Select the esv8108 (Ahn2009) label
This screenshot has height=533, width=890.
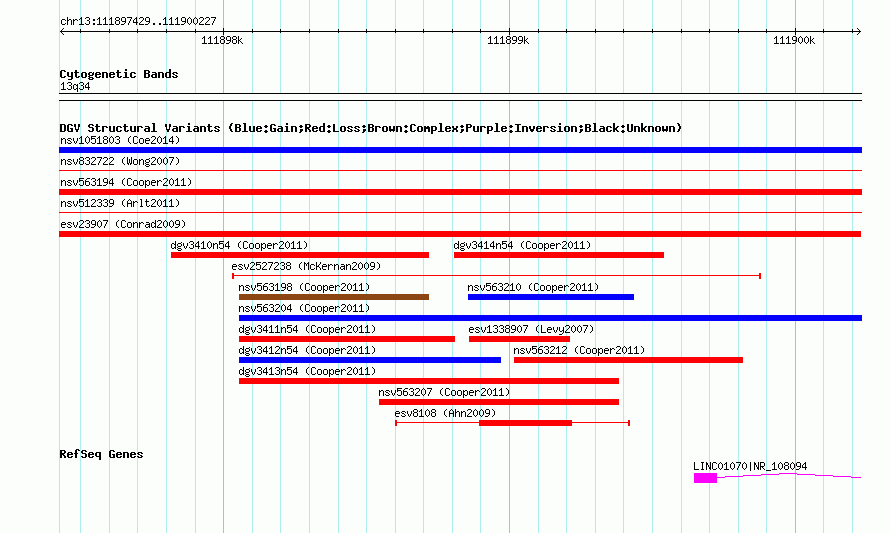point(445,413)
